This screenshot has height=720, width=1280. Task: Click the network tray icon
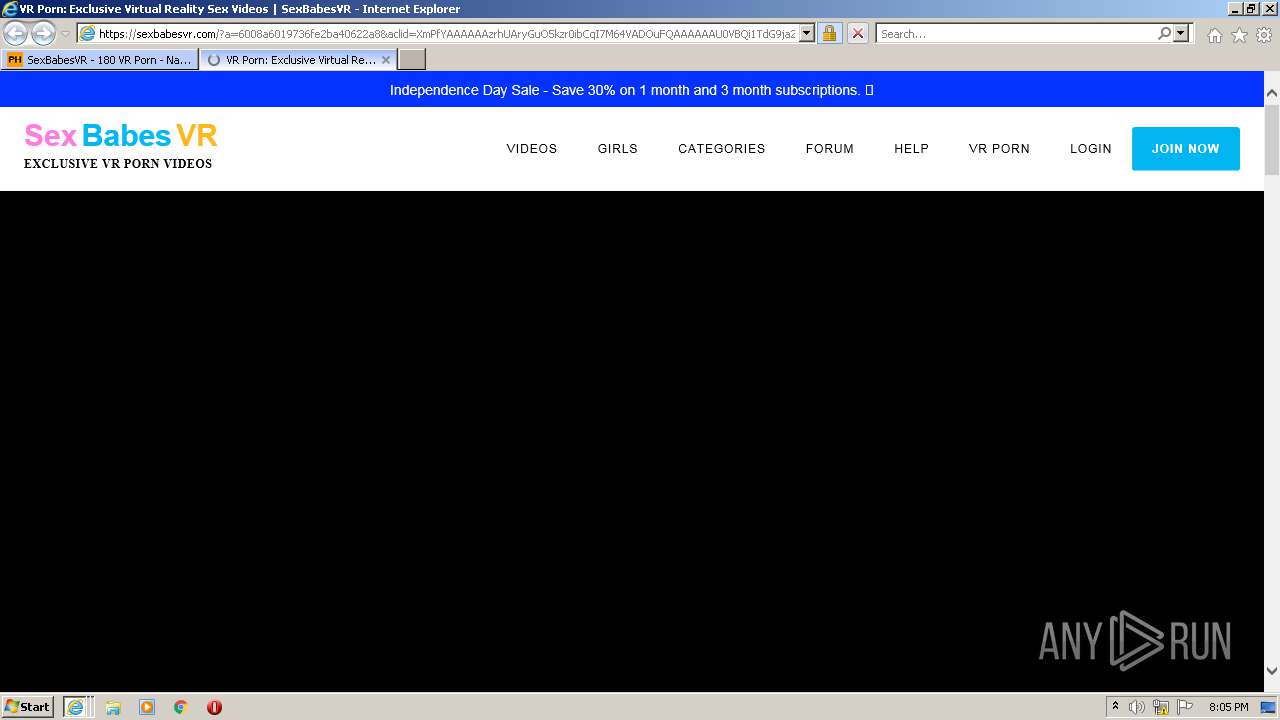tap(1161, 707)
